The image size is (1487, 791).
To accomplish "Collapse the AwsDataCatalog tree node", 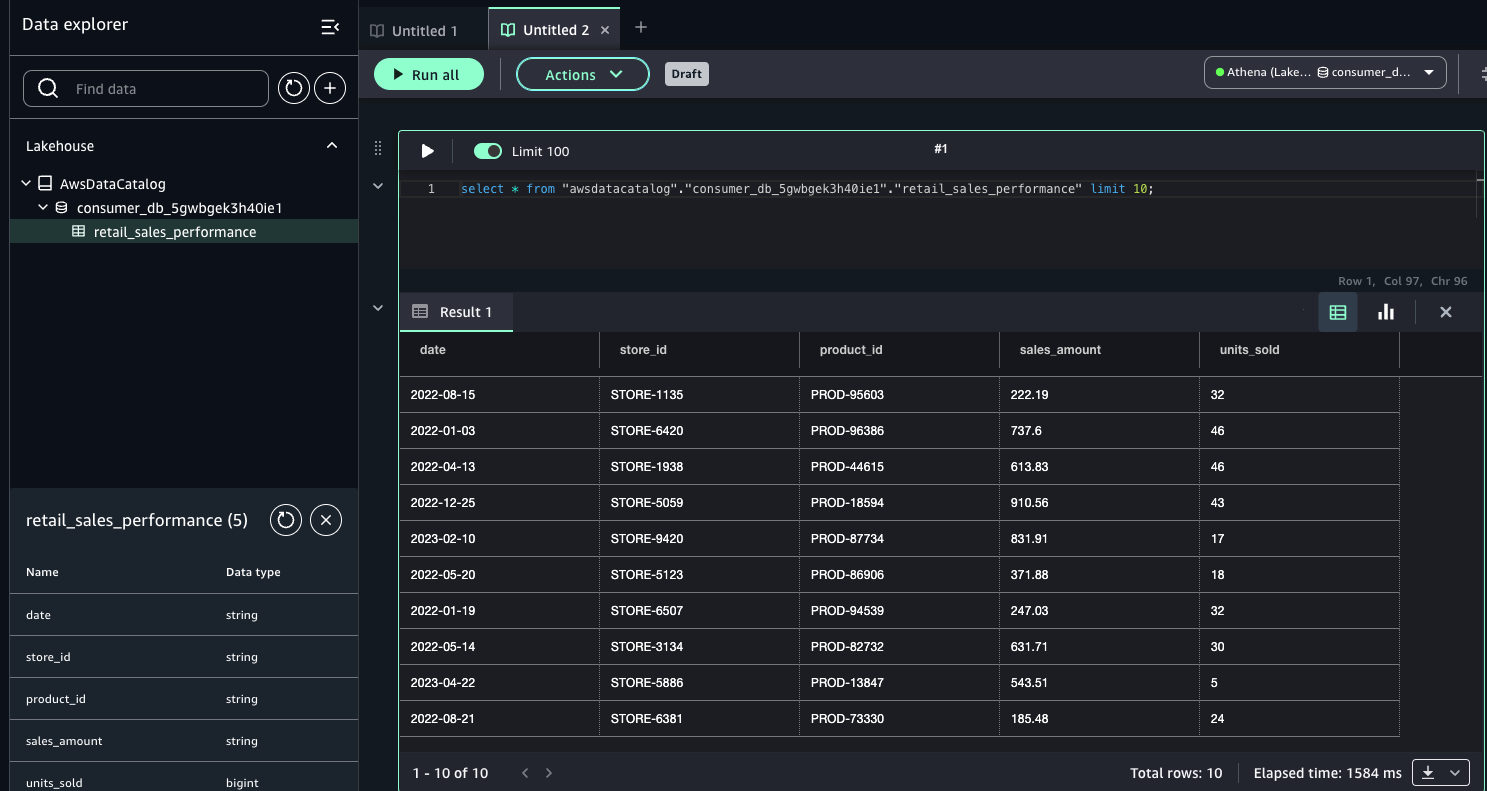I will pyautogui.click(x=26, y=184).
